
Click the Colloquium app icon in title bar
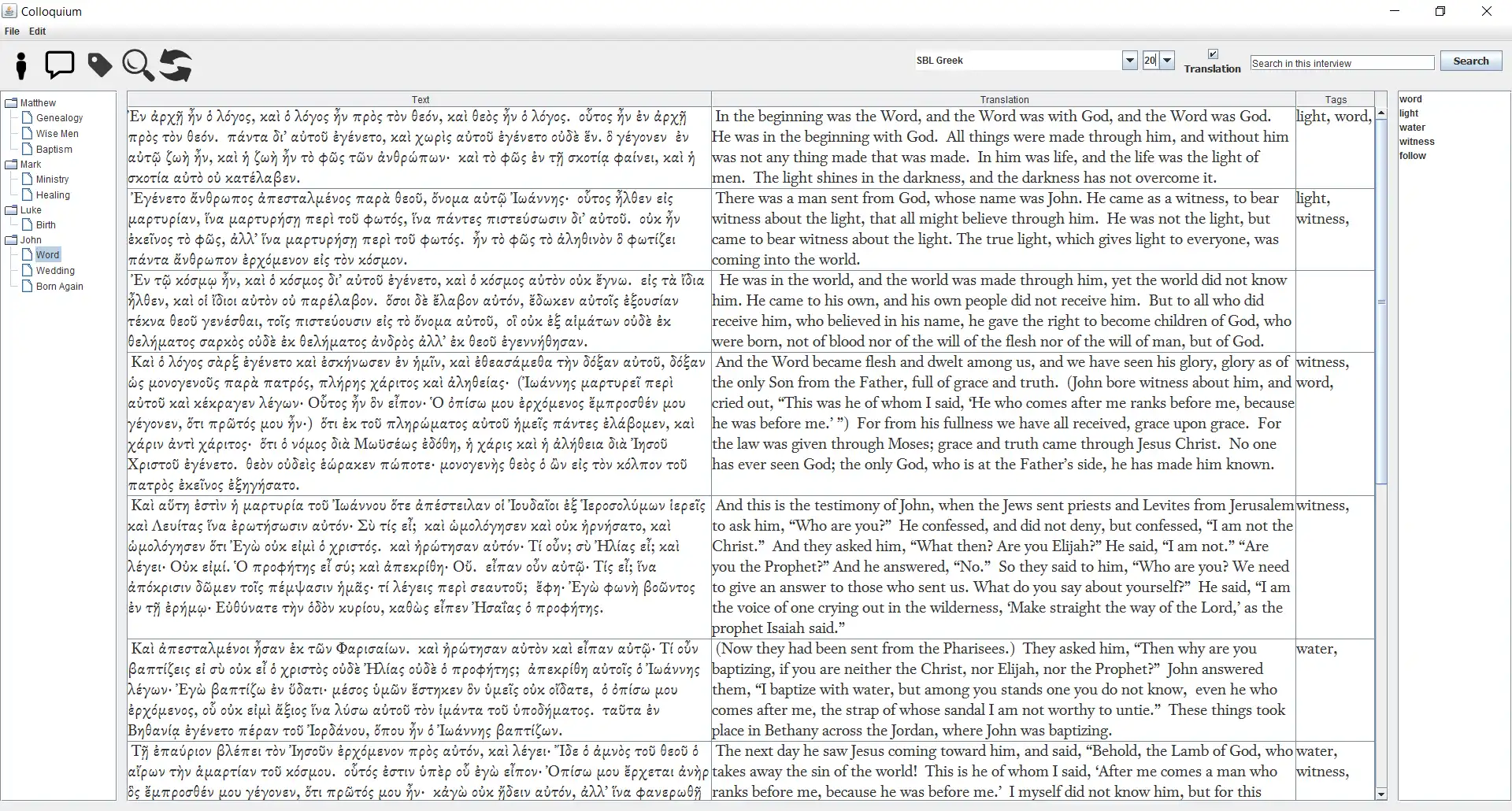coord(9,11)
